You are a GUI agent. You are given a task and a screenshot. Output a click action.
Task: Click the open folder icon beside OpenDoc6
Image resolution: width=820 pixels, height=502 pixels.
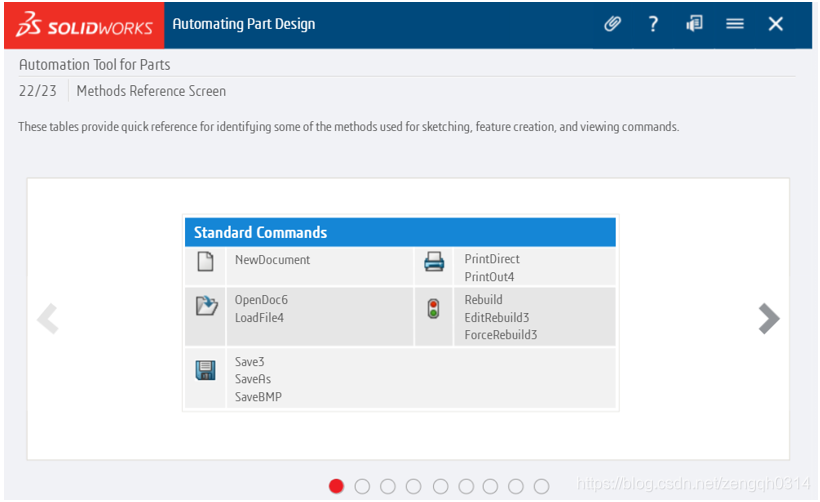pyautogui.click(x=206, y=306)
